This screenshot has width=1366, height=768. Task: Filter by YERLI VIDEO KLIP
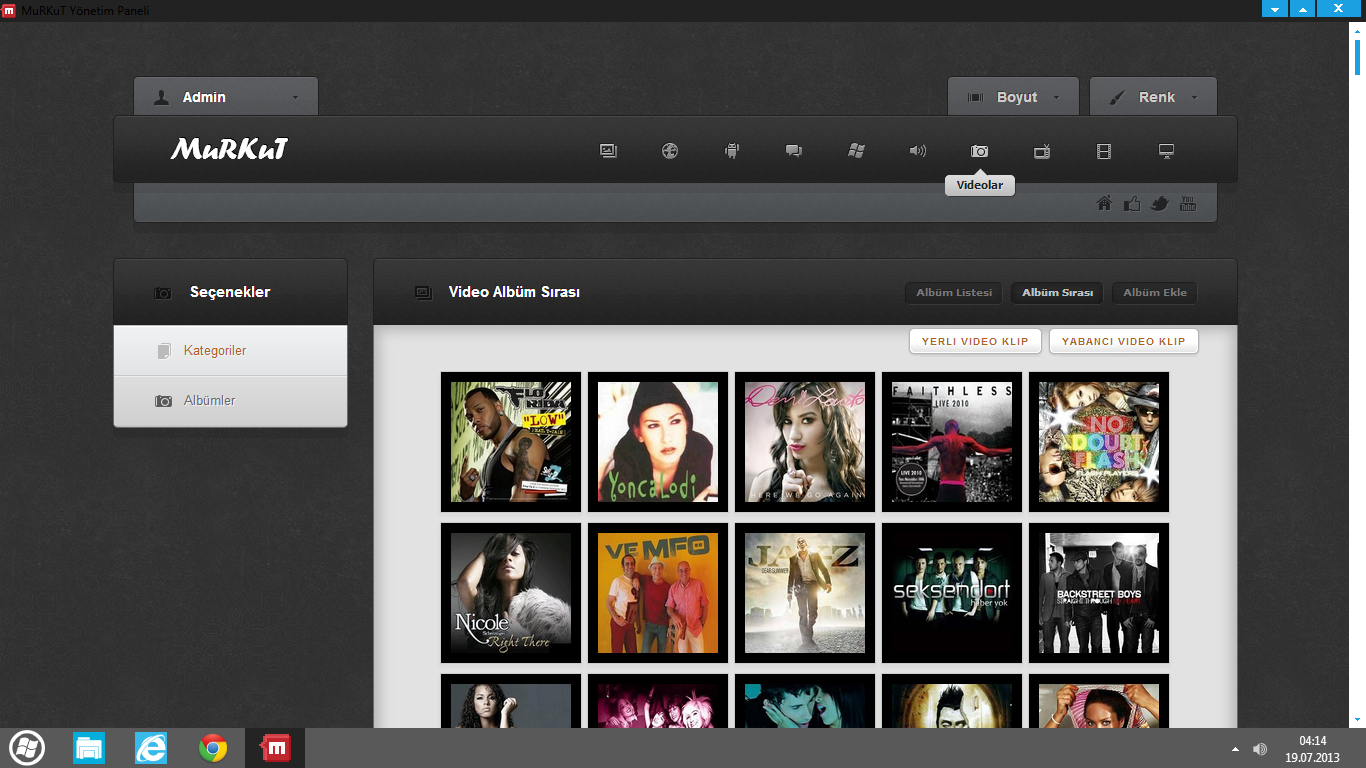pyautogui.click(x=975, y=341)
